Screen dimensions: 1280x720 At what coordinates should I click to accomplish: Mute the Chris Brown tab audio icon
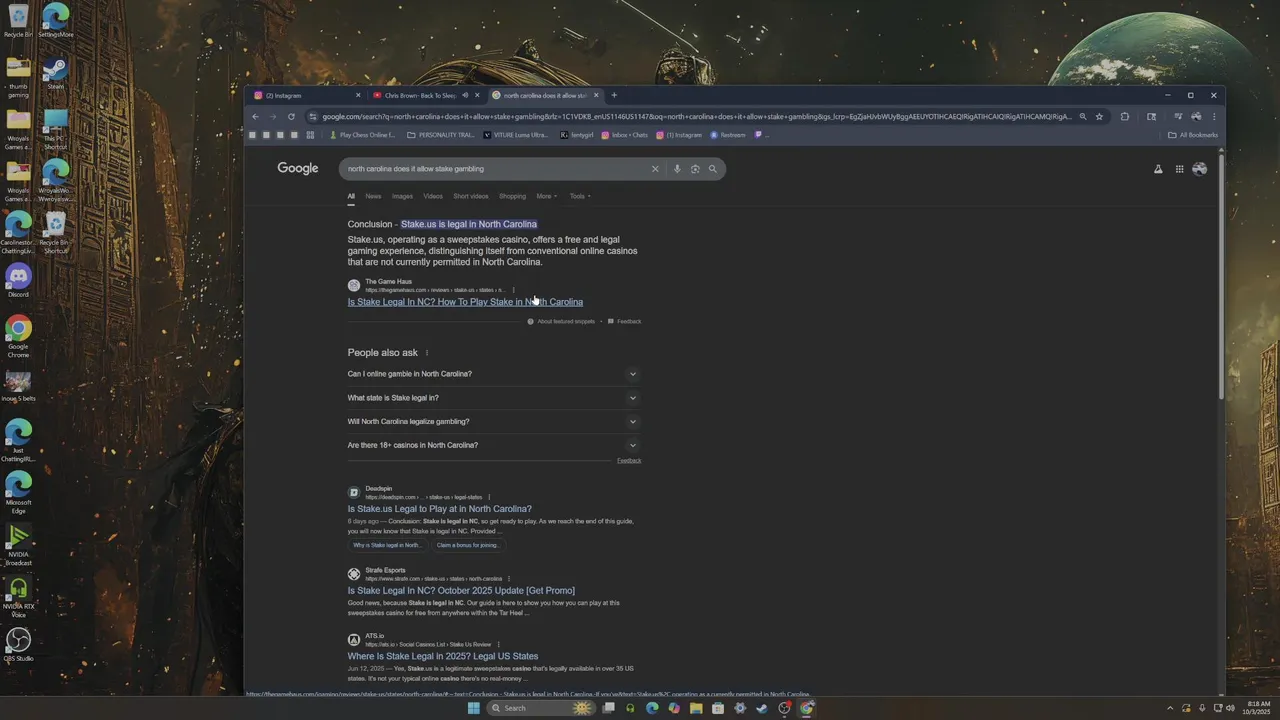pyautogui.click(x=465, y=95)
